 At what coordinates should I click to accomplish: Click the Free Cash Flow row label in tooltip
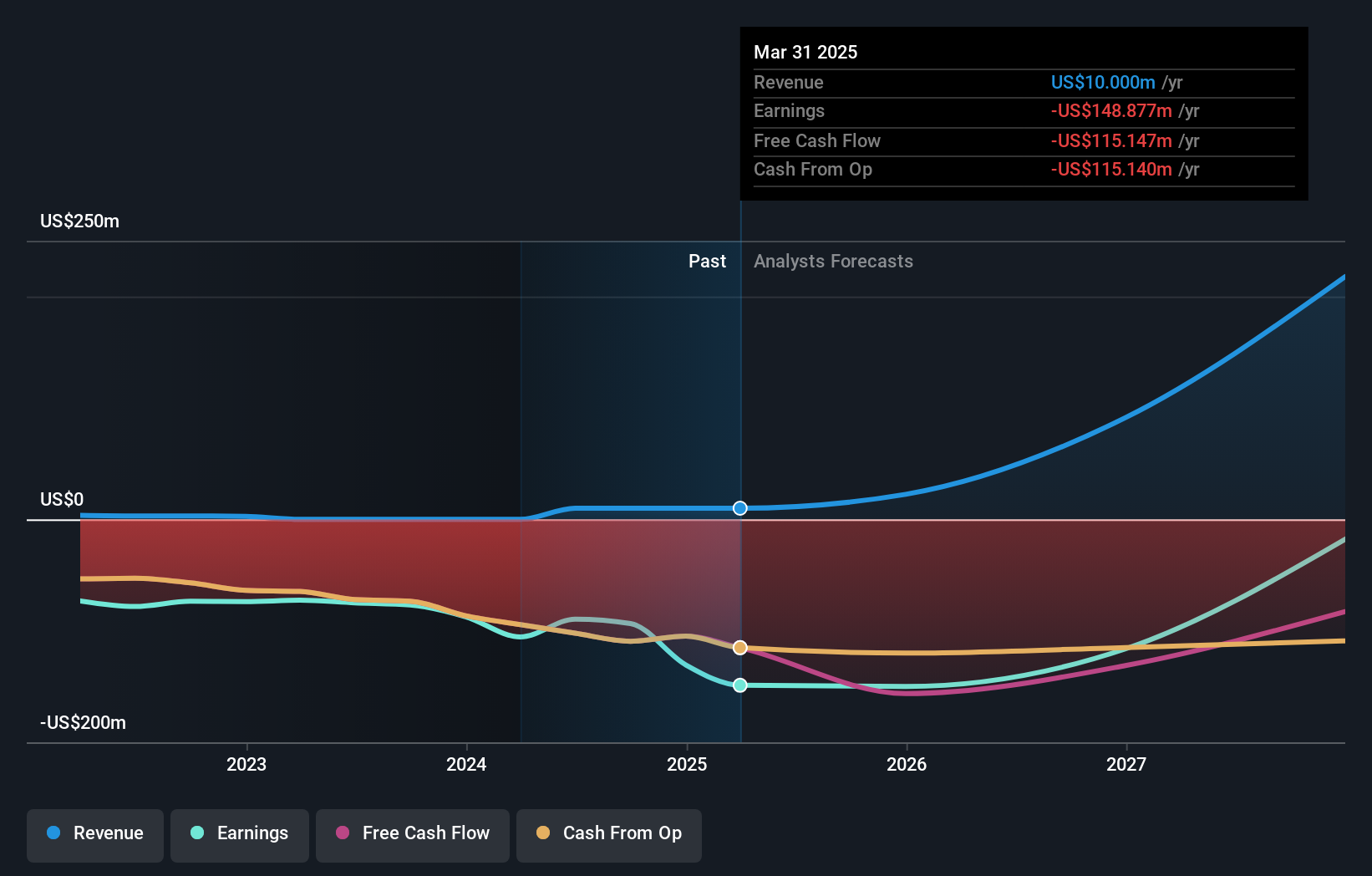(x=817, y=141)
